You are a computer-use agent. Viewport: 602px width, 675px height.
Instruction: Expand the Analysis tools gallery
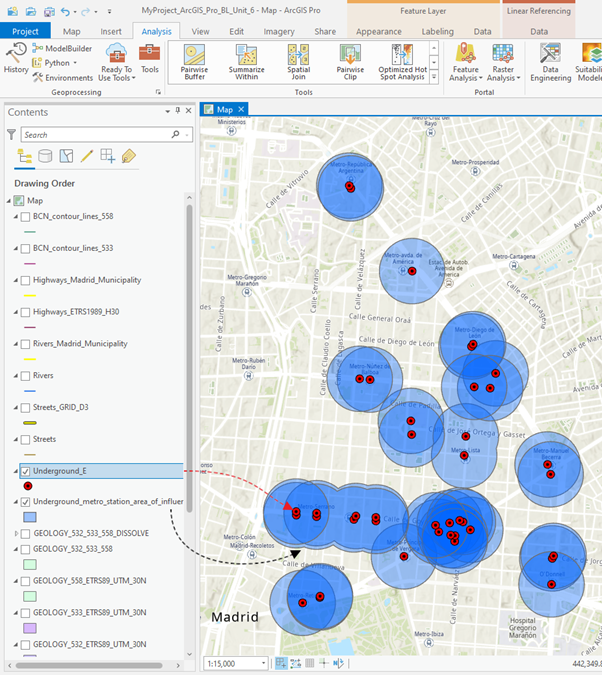[434, 77]
